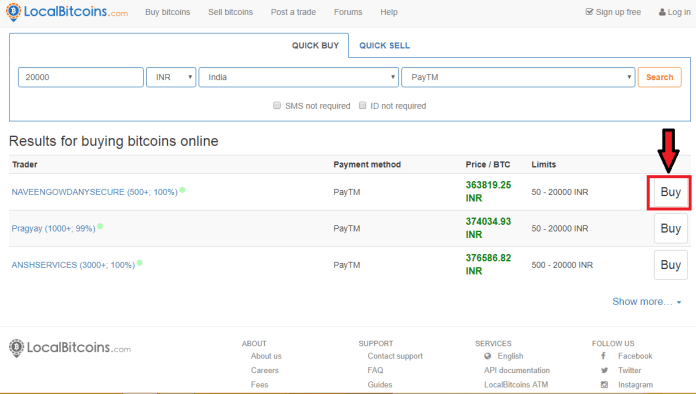Switch to QUICK SELL tab
This screenshot has height=394, width=696.
point(384,45)
